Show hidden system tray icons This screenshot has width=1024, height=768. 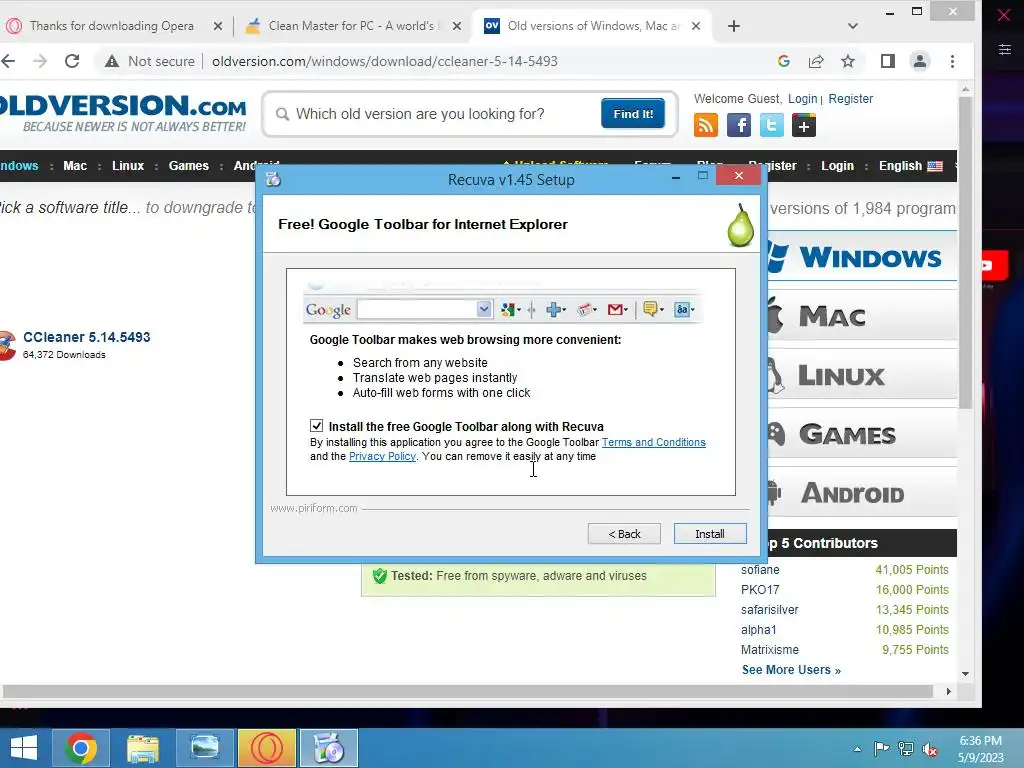pyautogui.click(x=857, y=749)
